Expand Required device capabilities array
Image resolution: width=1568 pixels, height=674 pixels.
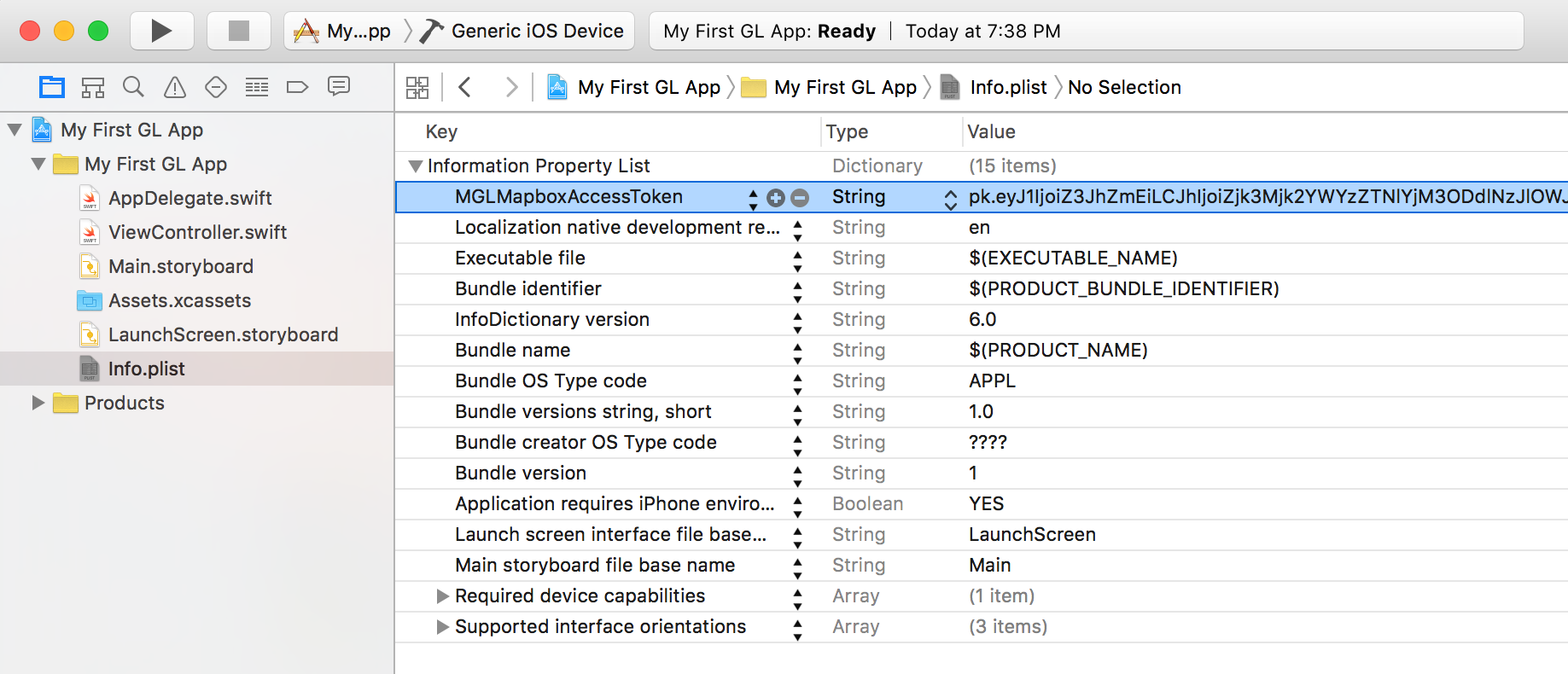click(442, 596)
